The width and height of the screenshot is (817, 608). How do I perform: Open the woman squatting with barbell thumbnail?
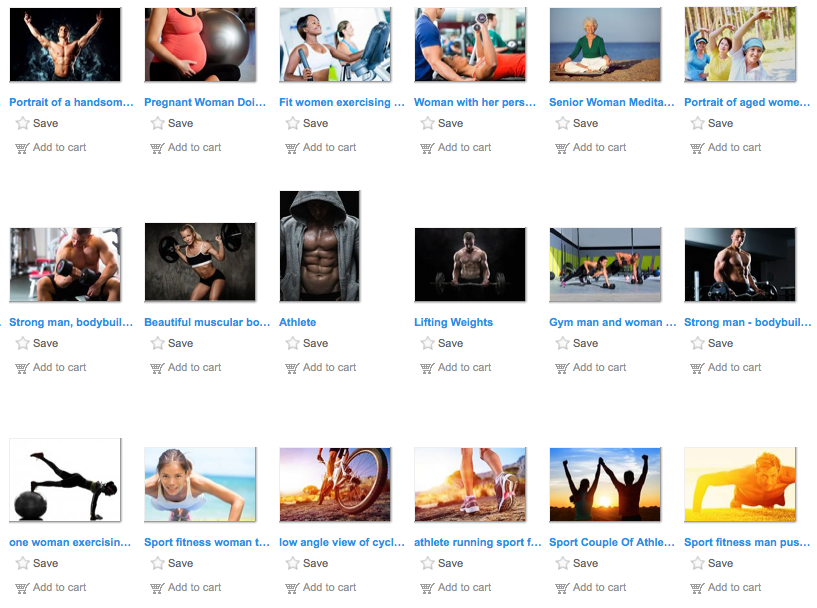pyautogui.click(x=200, y=262)
